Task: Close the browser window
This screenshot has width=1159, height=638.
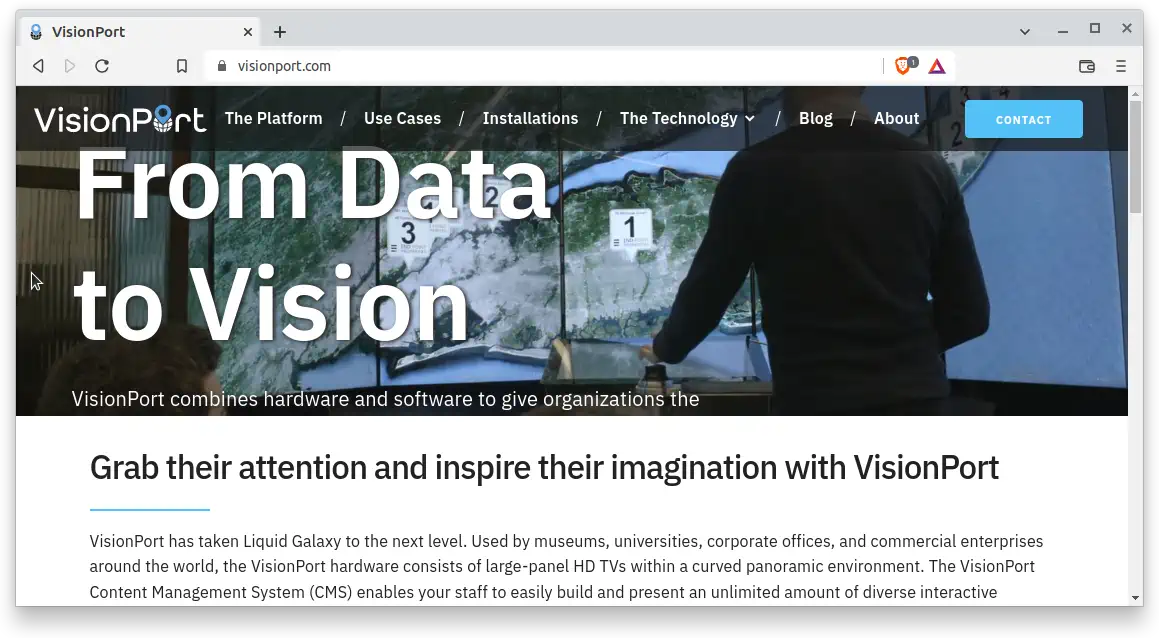Action: 1126,29
